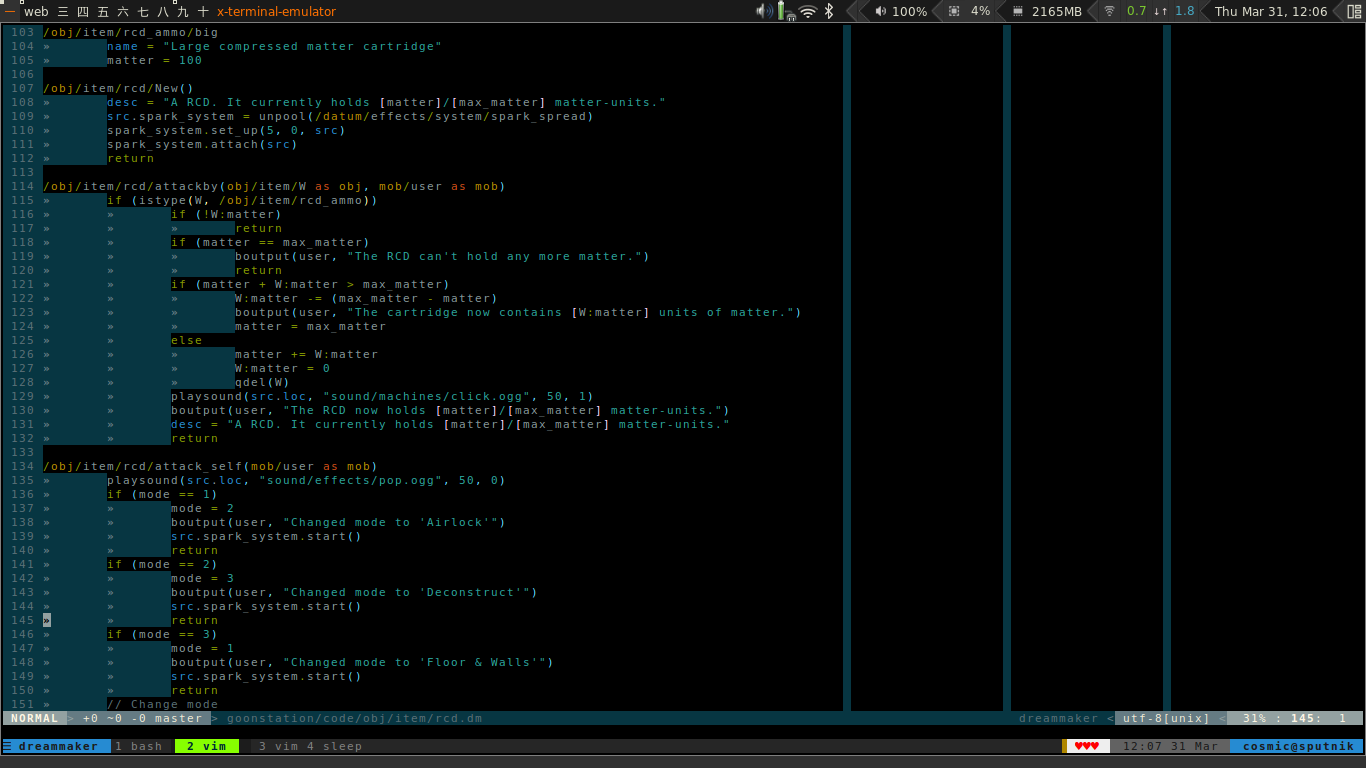Screen dimensions: 1366x768
Task: Click the 2165MB memory widget
Action: pyautogui.click(x=1048, y=11)
